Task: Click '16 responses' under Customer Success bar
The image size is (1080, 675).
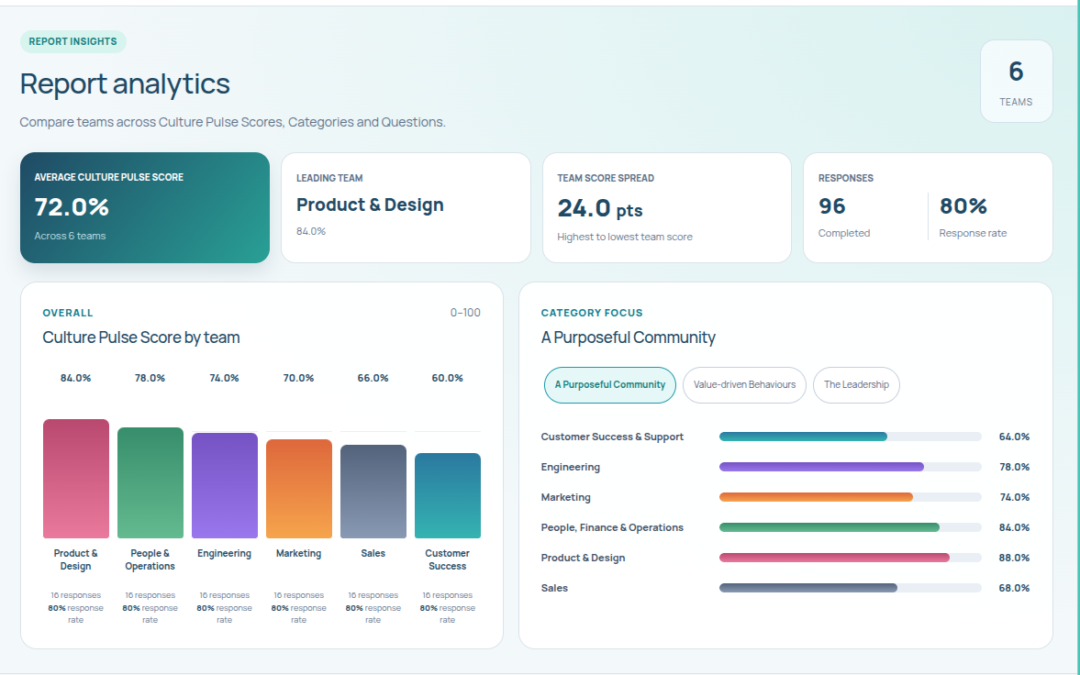Action: (x=448, y=595)
